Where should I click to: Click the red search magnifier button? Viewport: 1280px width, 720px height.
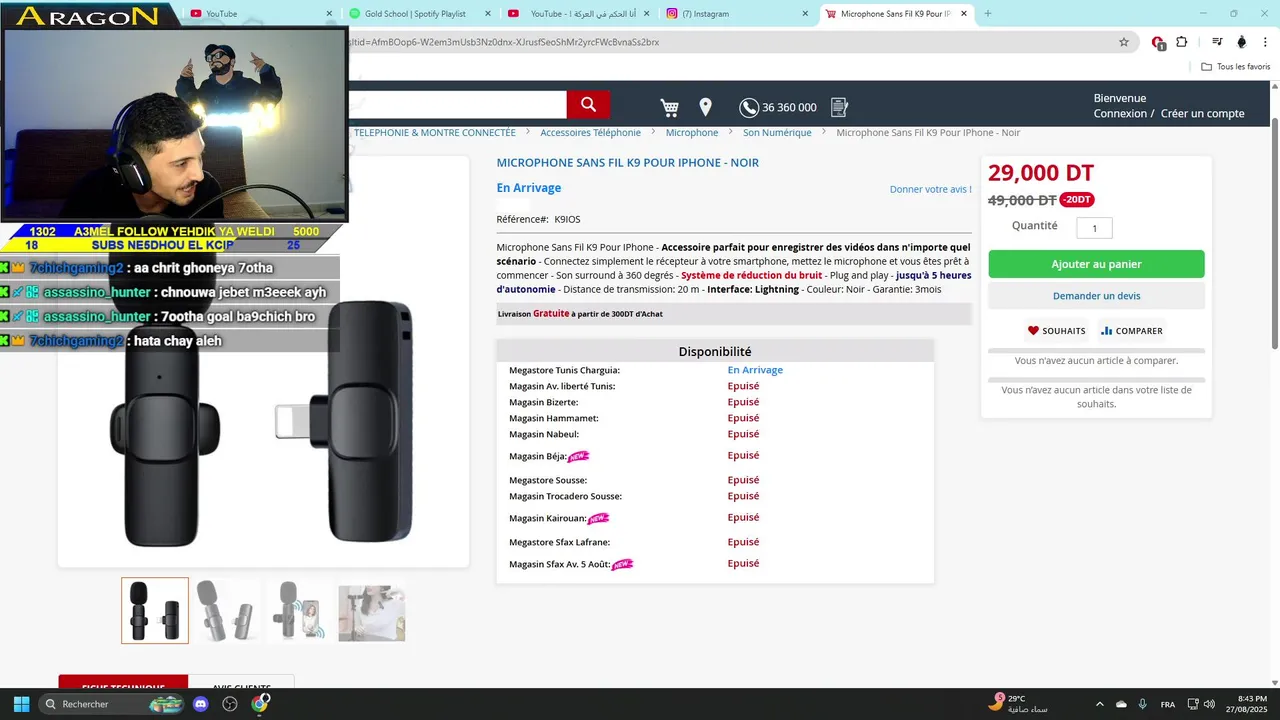click(x=588, y=105)
